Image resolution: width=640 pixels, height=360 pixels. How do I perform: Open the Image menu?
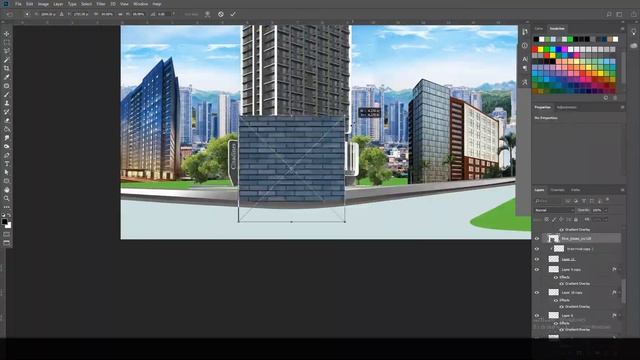point(43,4)
